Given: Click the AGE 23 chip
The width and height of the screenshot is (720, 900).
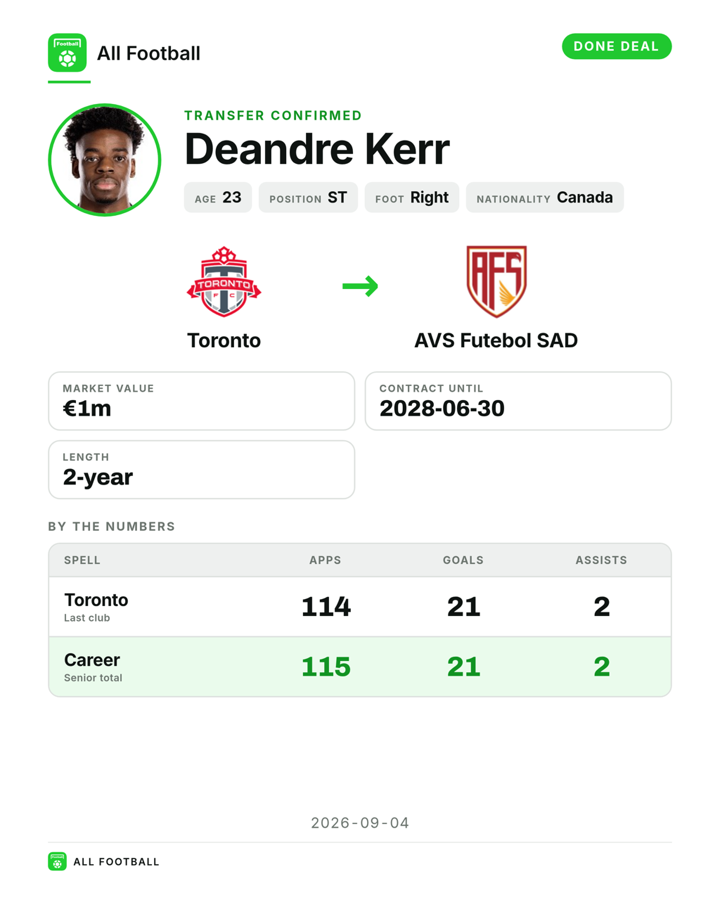Looking at the screenshot, I should pos(218,197).
